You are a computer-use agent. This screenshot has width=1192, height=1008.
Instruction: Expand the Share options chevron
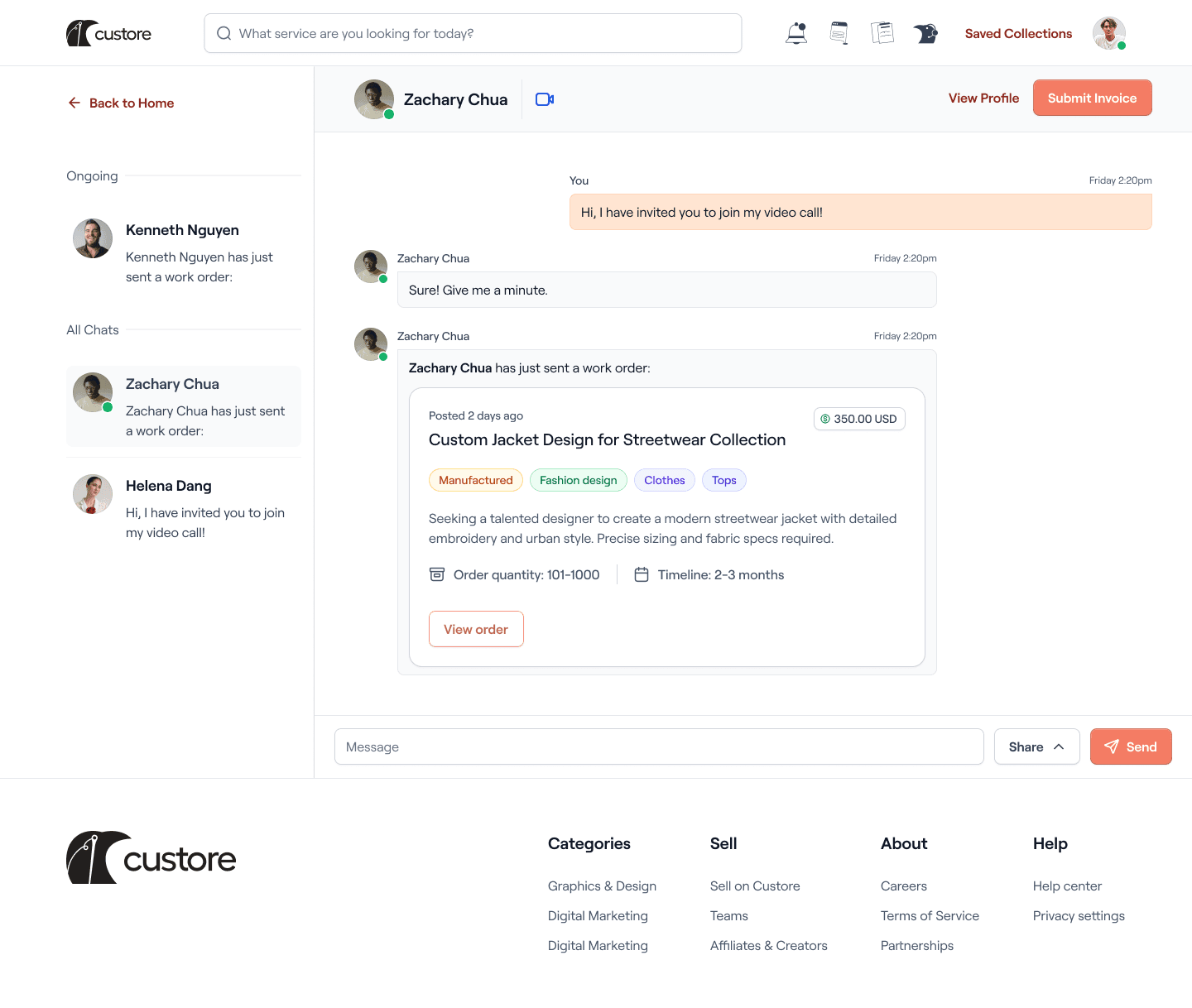(x=1058, y=746)
